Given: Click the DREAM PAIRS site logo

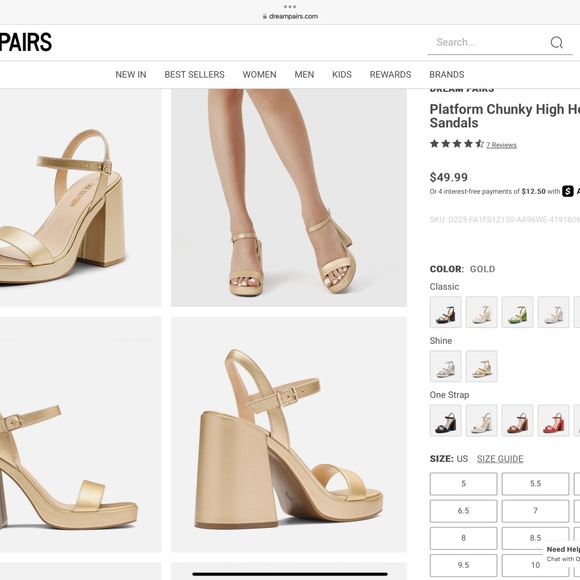Looking at the screenshot, I should (26, 42).
